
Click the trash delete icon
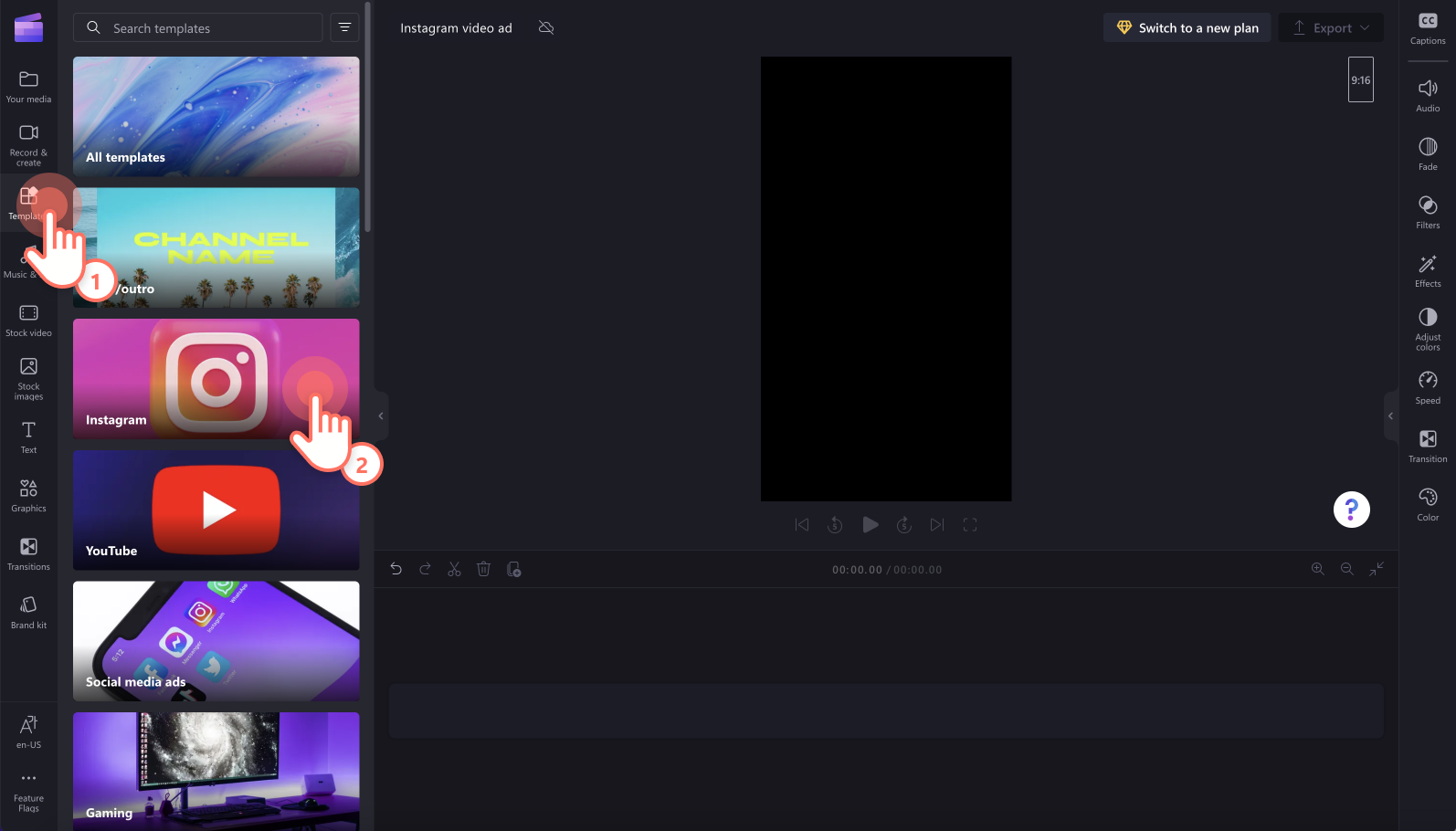[x=483, y=569]
